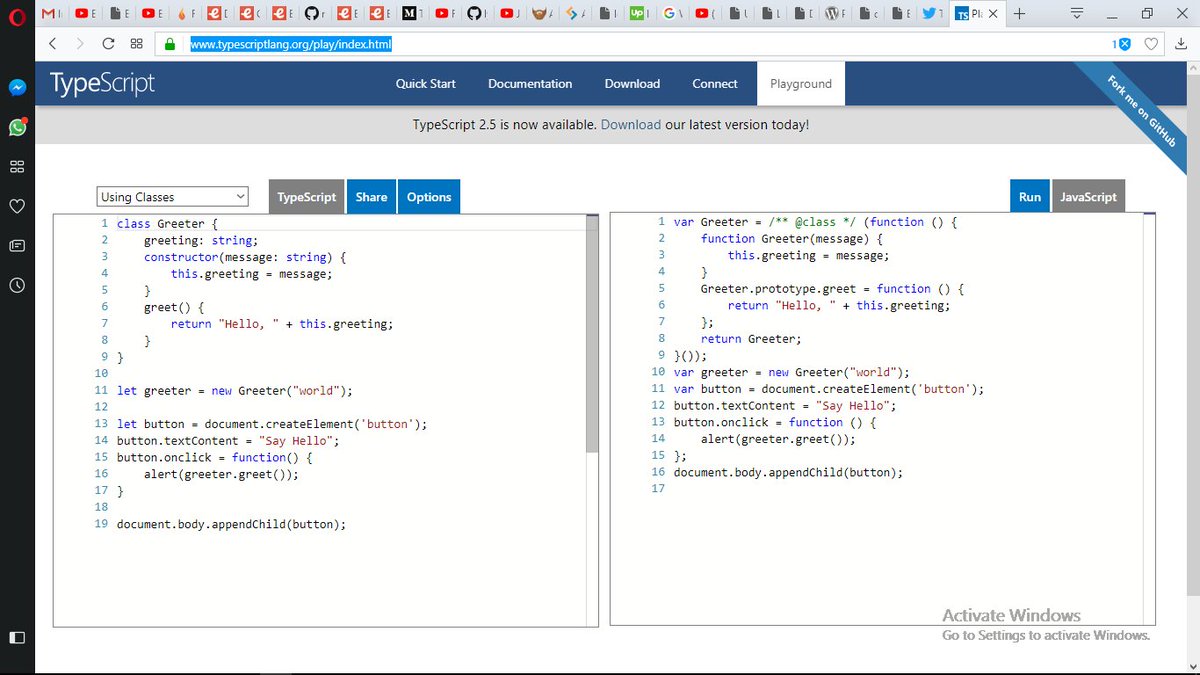The width and height of the screenshot is (1200, 675).
Task: Close the active TypeScript Playground tab
Action: coord(991,14)
